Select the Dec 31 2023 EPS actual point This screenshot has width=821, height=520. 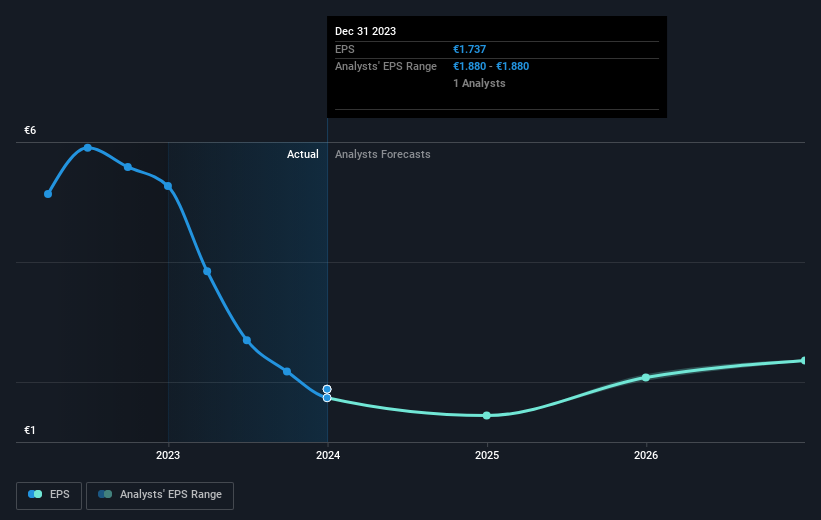click(x=327, y=398)
